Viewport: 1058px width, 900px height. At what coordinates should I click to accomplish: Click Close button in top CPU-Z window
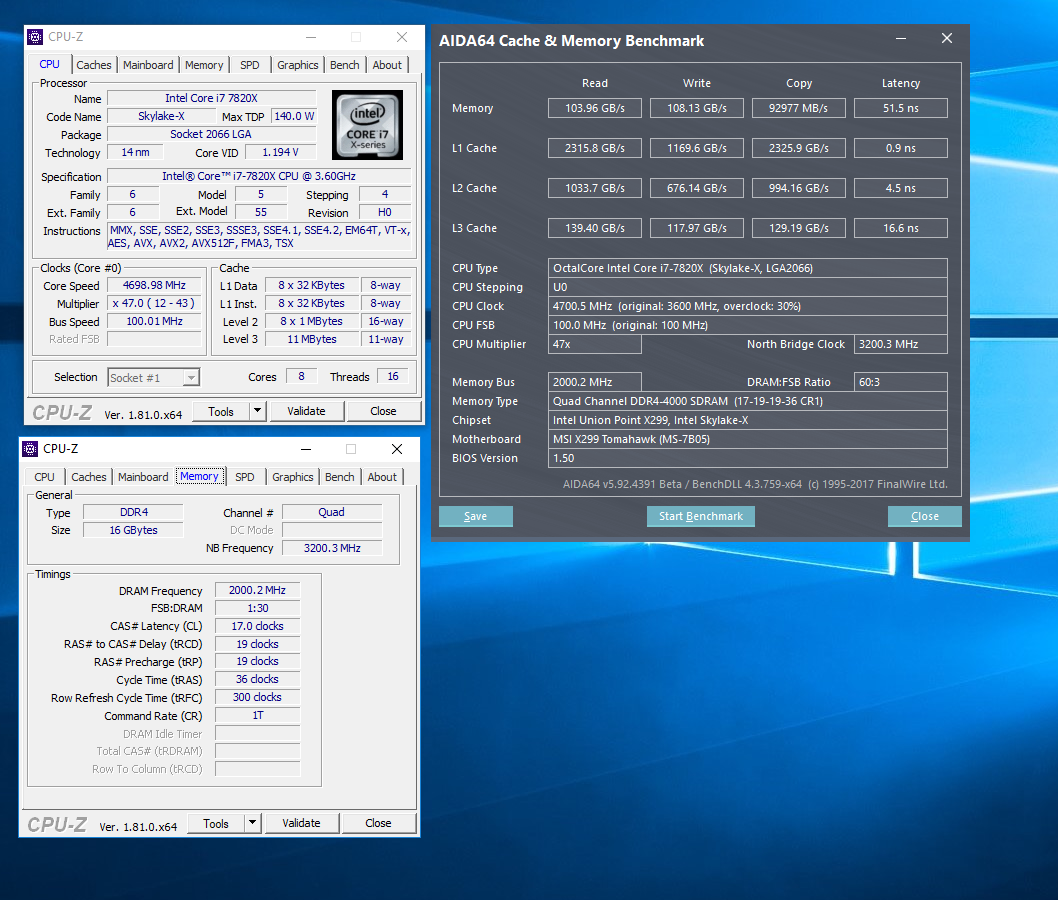coord(383,411)
